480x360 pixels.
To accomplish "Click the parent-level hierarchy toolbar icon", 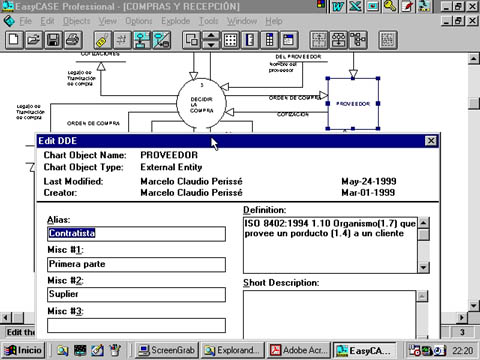I will [x=339, y=40].
